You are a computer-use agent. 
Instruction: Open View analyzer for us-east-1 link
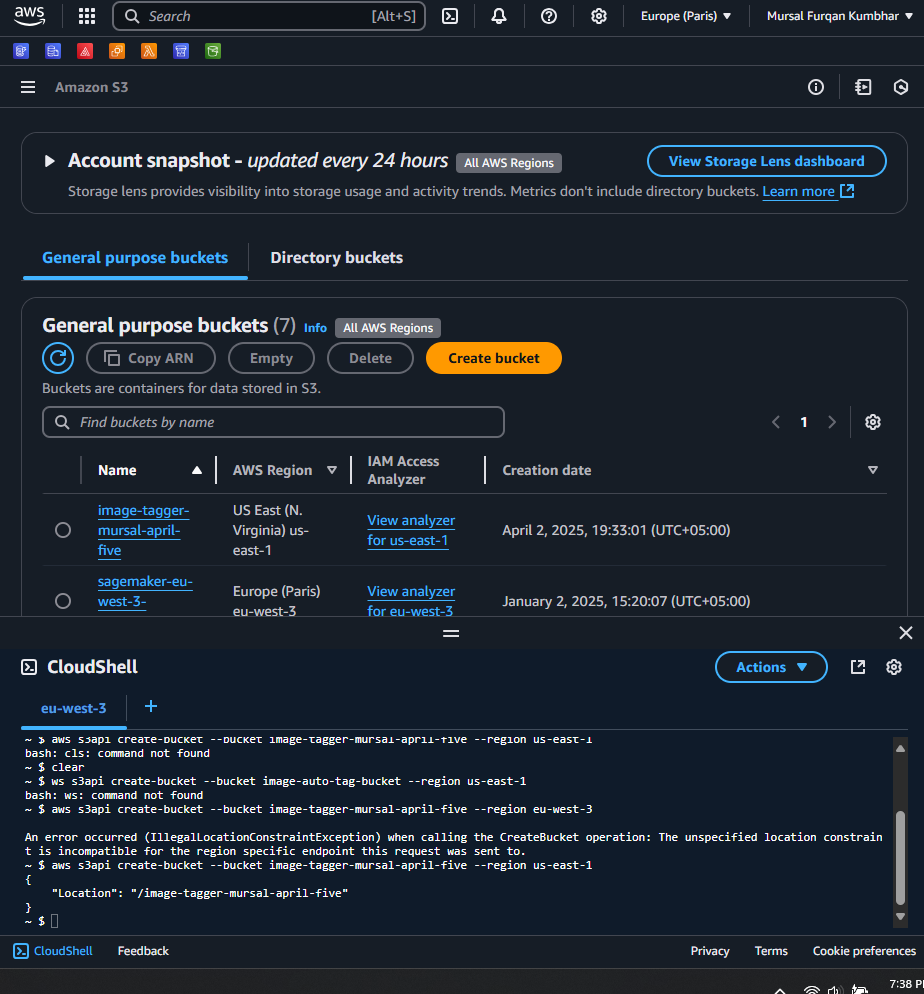click(x=411, y=530)
